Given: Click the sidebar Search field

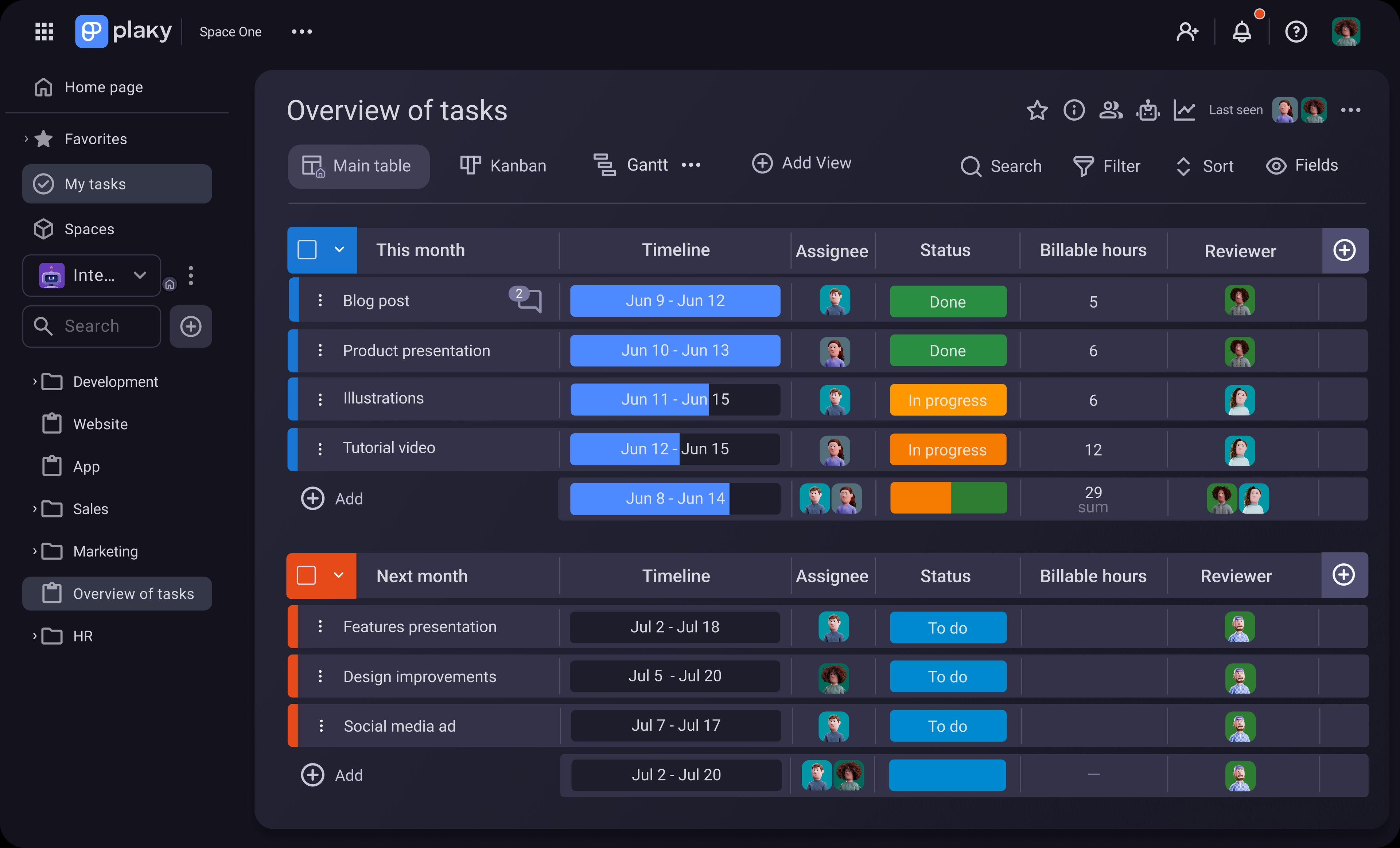Looking at the screenshot, I should click(92, 326).
